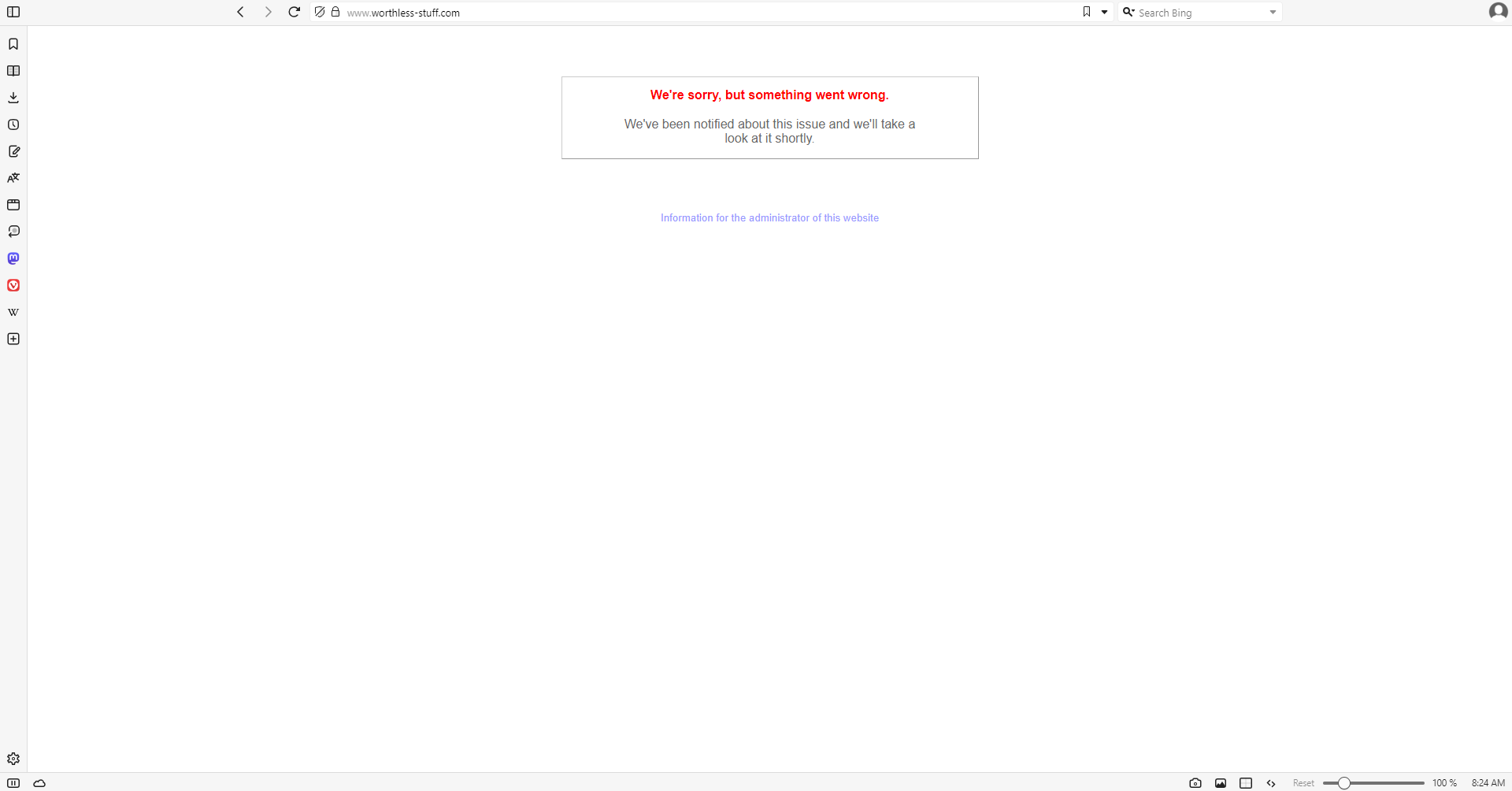Open tracker and ad blocker shield
The image size is (1512, 791).
[320, 12]
